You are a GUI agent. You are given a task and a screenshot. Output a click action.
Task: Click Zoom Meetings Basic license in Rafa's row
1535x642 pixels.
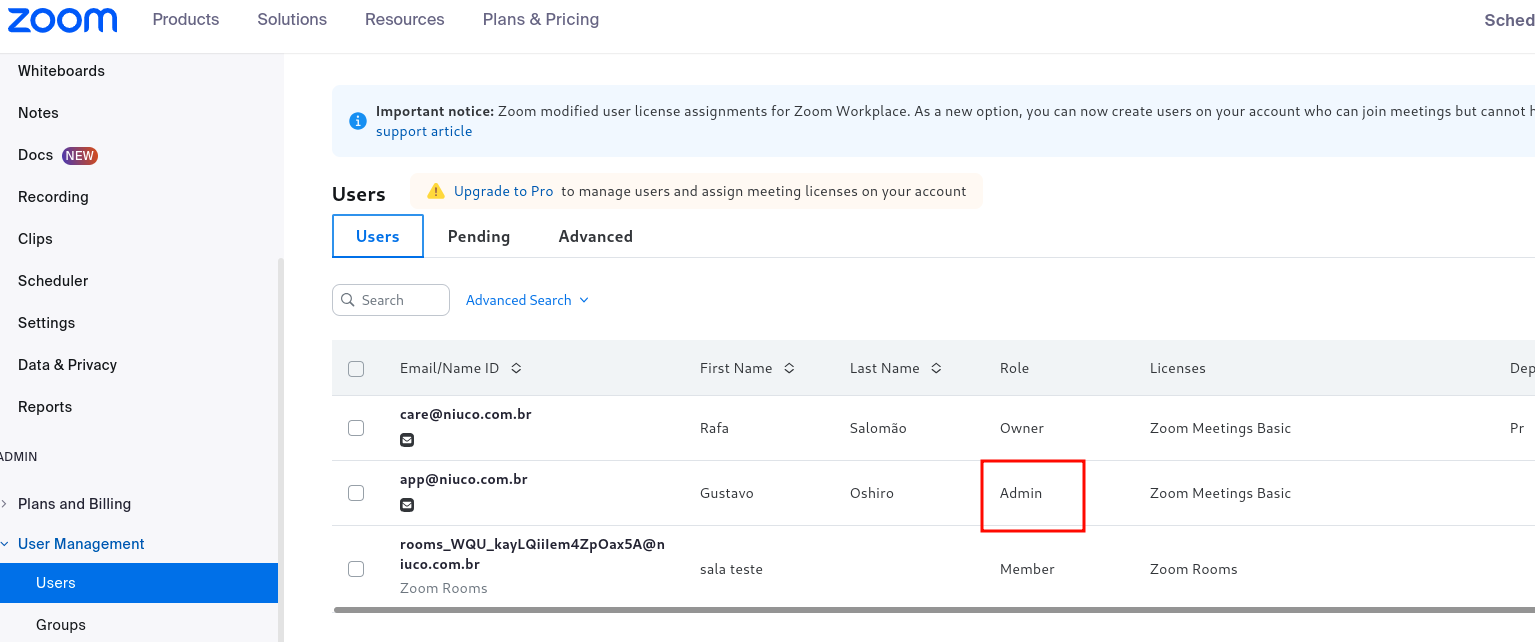(1220, 428)
